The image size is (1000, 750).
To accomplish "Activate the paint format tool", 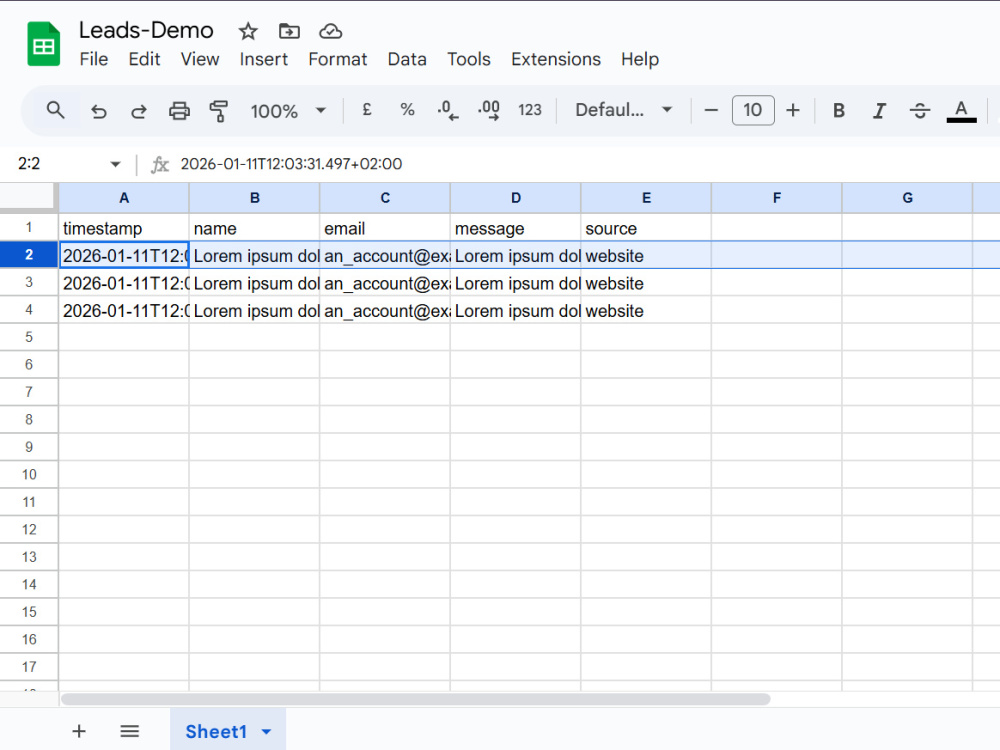I will coord(219,111).
